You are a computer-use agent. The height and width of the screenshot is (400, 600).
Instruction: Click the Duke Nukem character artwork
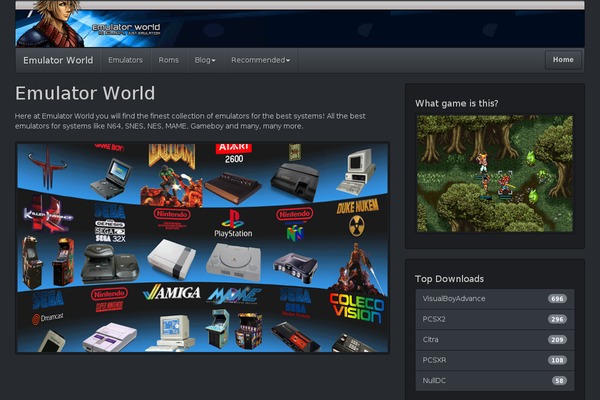(x=357, y=269)
